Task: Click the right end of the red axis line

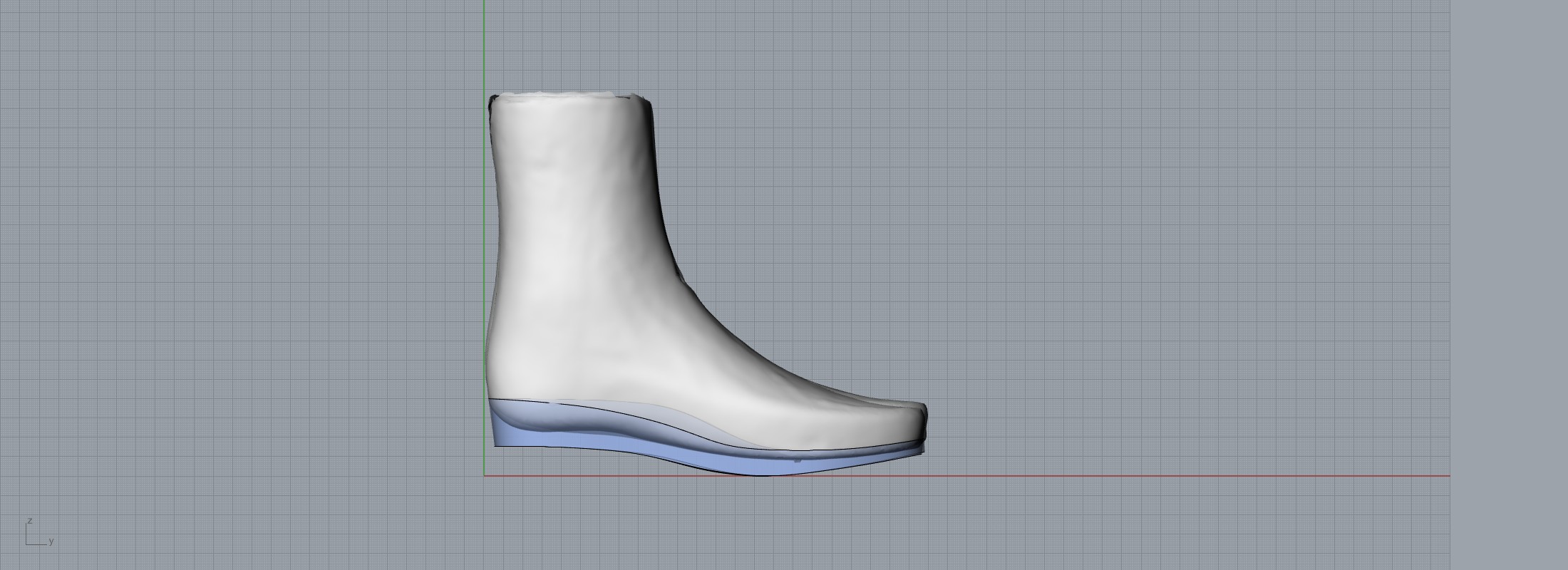Action: click(1447, 476)
